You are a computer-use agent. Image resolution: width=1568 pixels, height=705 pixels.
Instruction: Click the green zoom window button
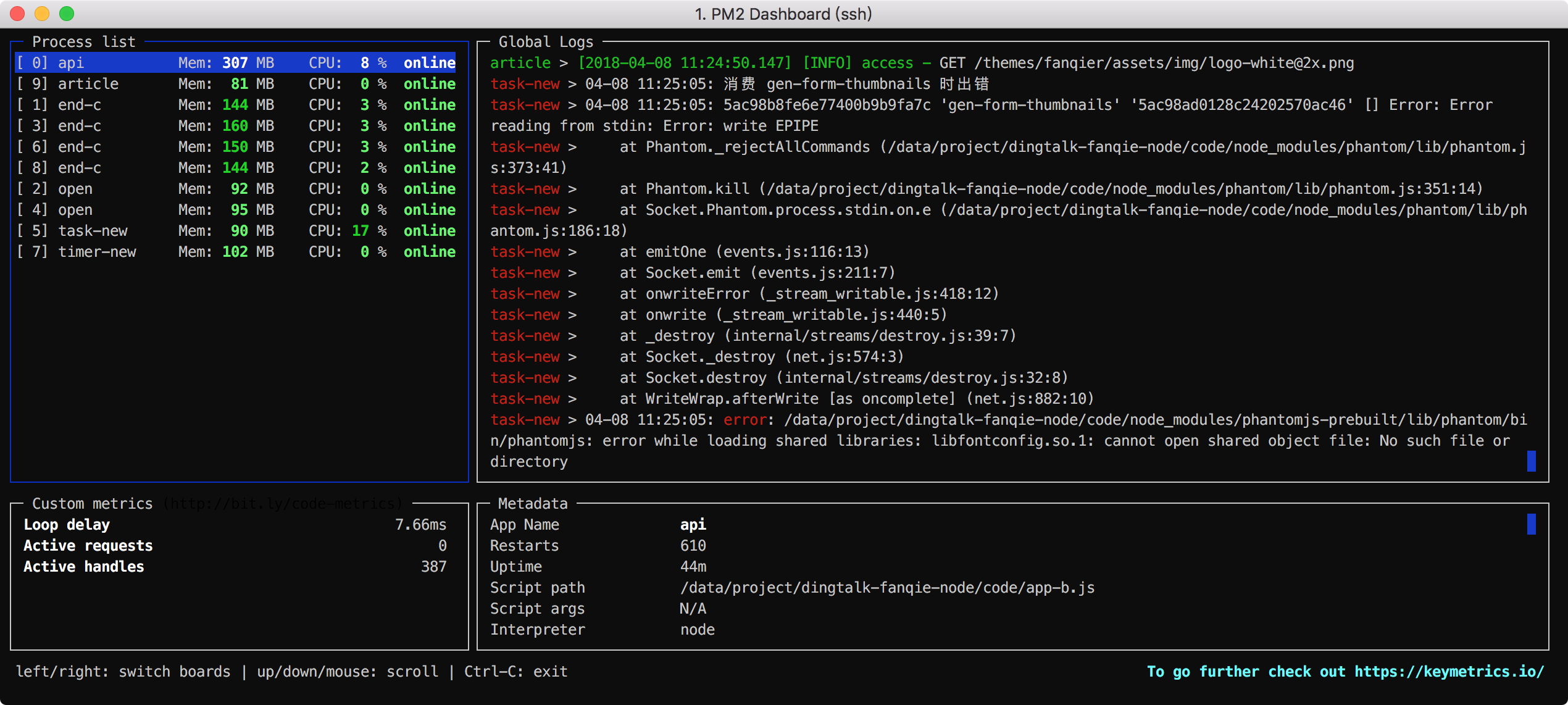[67, 14]
